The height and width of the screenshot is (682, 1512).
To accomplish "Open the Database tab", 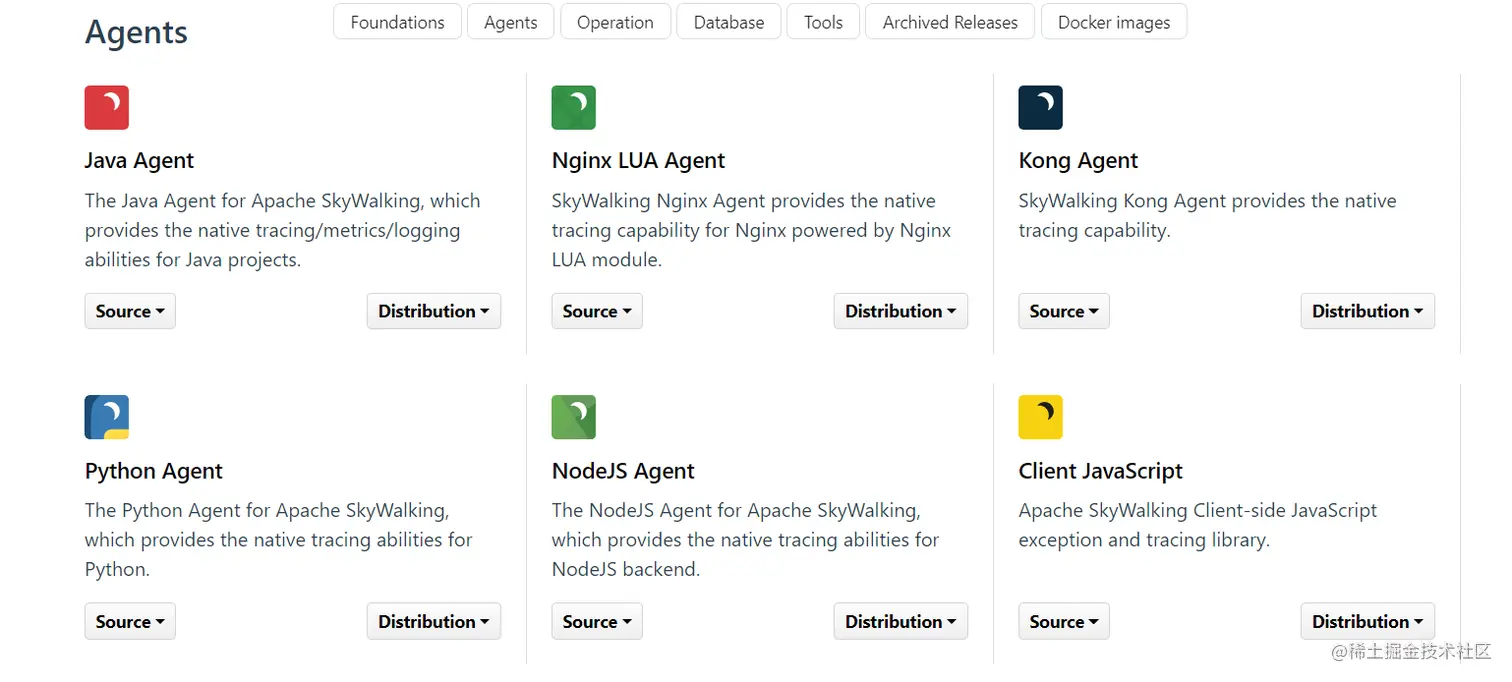I will 728,22.
